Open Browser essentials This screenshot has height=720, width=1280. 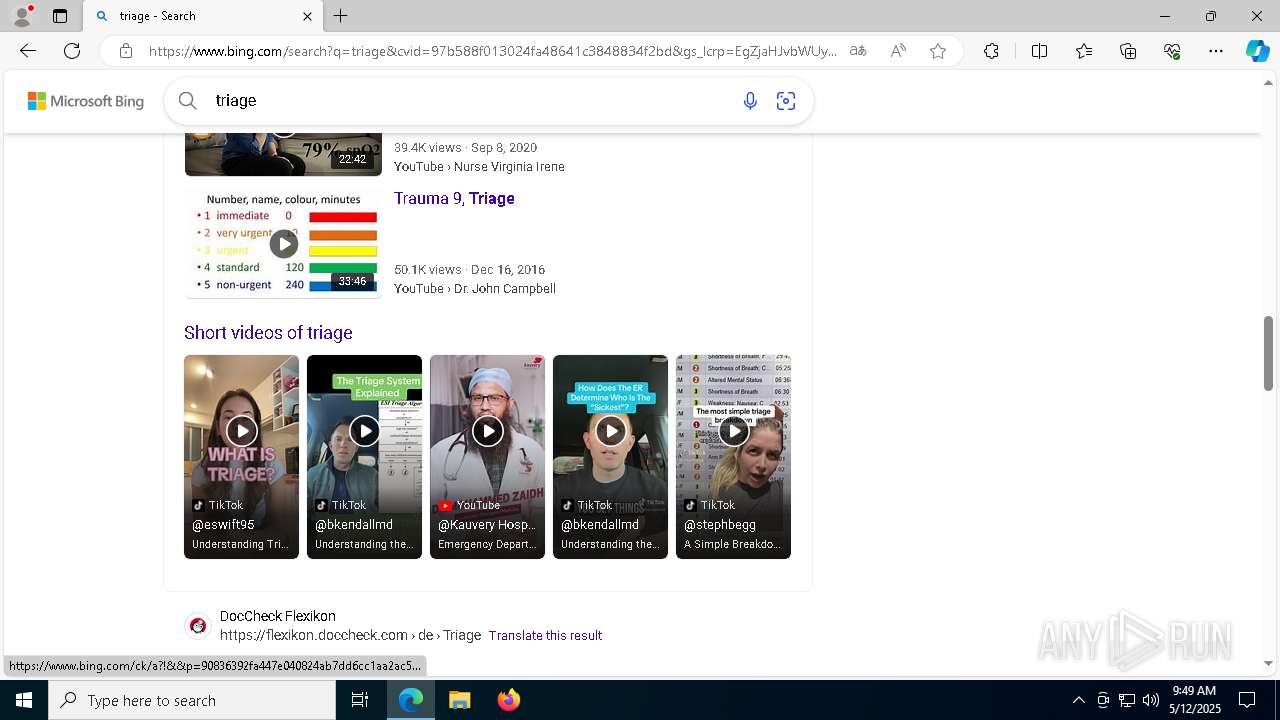click(x=1172, y=51)
